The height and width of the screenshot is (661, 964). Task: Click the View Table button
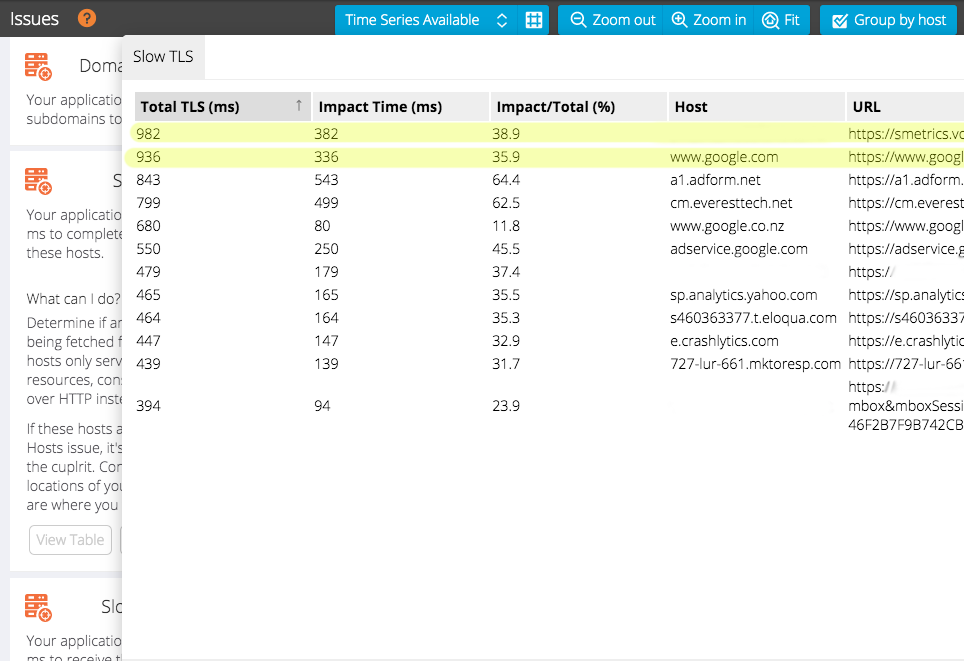[x=70, y=540]
